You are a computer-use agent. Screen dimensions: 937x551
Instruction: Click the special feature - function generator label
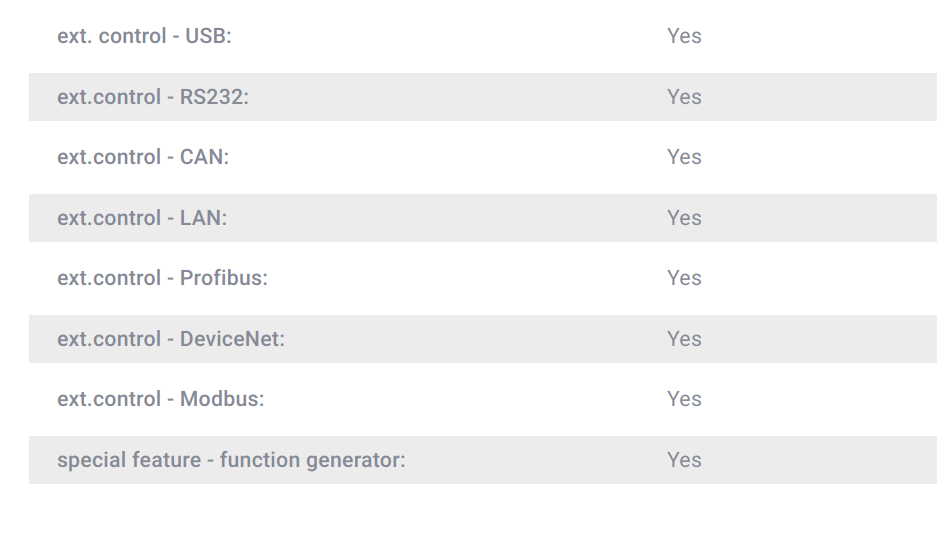coord(231,460)
